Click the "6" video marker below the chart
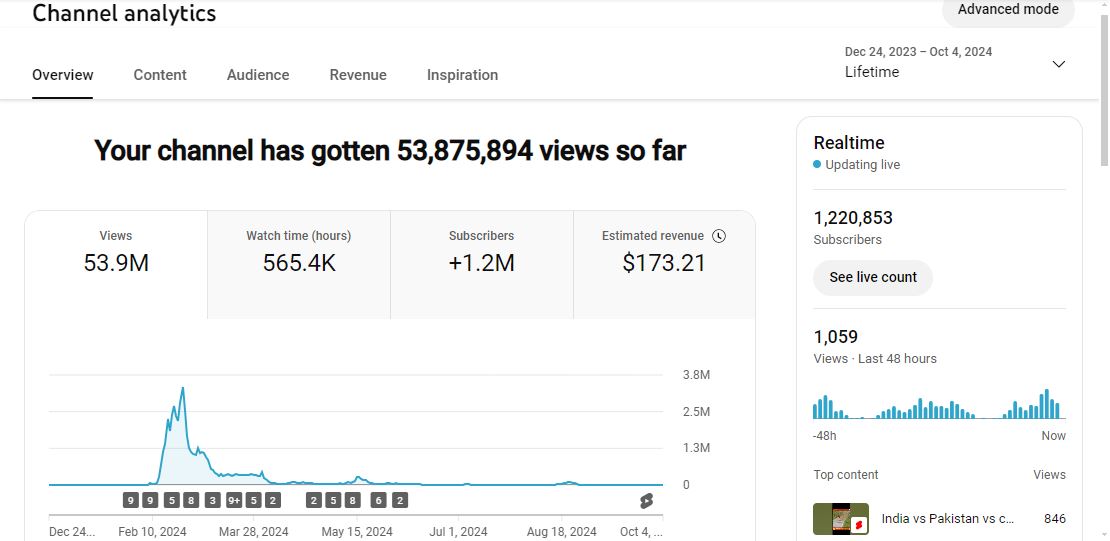The image size is (1110, 541). (379, 501)
